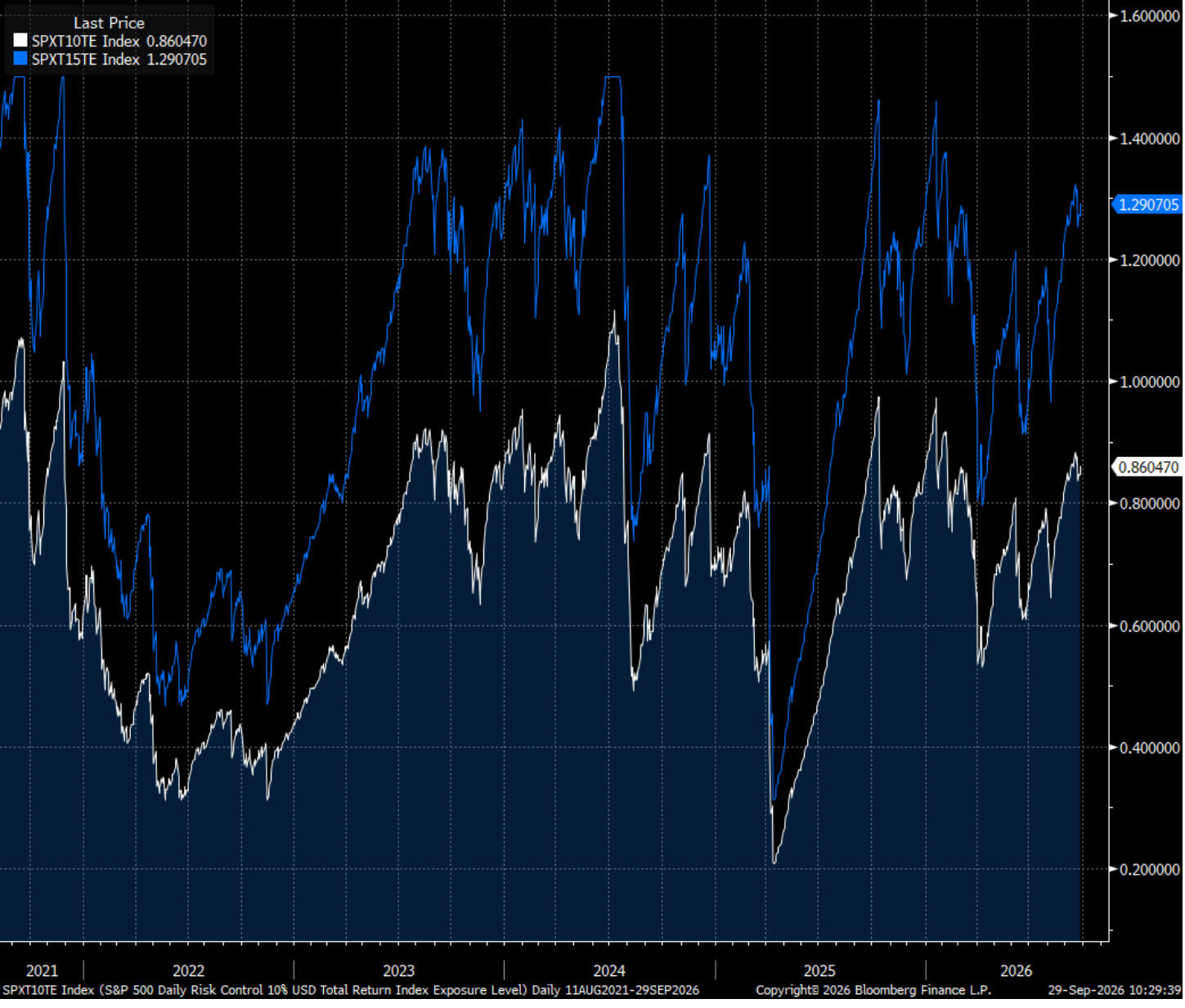
Task: Click the Last Price legend header
Action: pos(109,23)
